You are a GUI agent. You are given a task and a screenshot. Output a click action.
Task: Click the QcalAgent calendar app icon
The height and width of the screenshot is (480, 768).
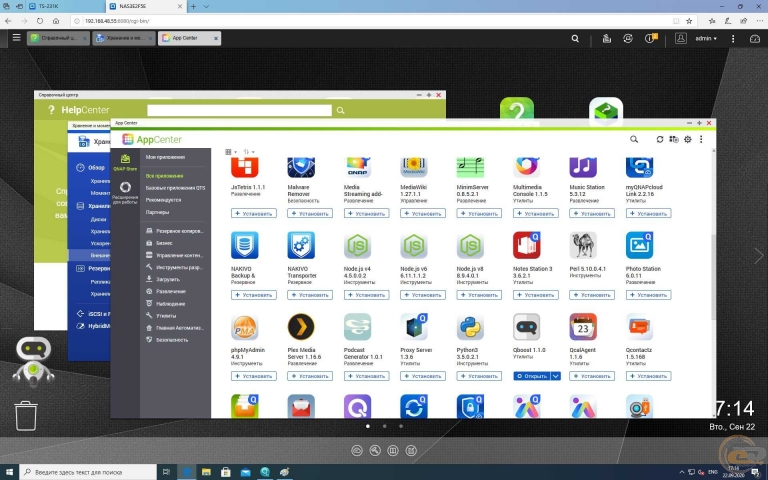click(x=583, y=327)
